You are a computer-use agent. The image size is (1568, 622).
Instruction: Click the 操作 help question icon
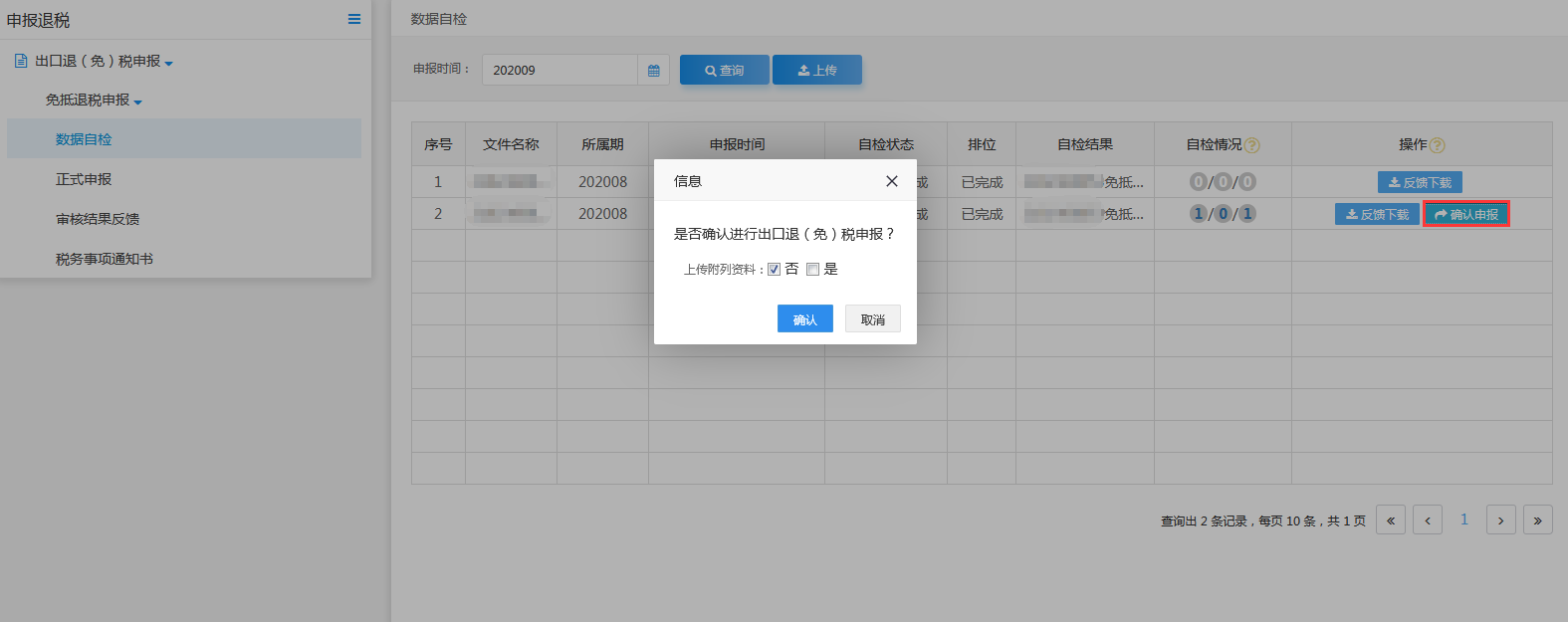coord(1437,145)
